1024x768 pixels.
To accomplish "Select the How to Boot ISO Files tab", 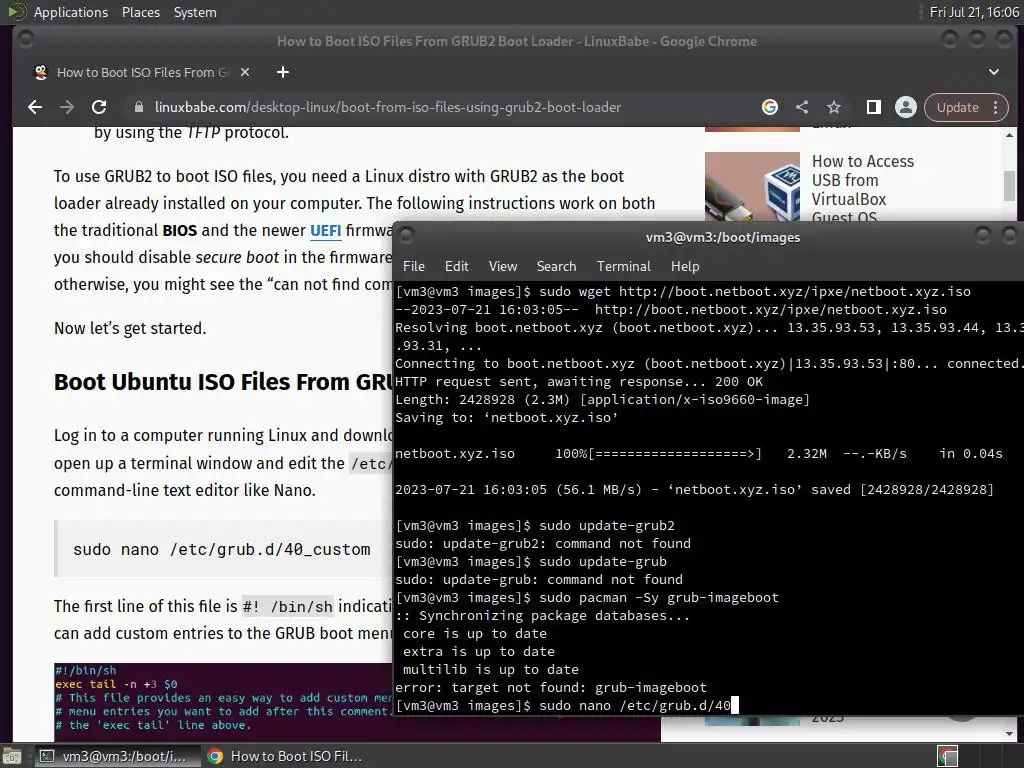I will (142, 72).
